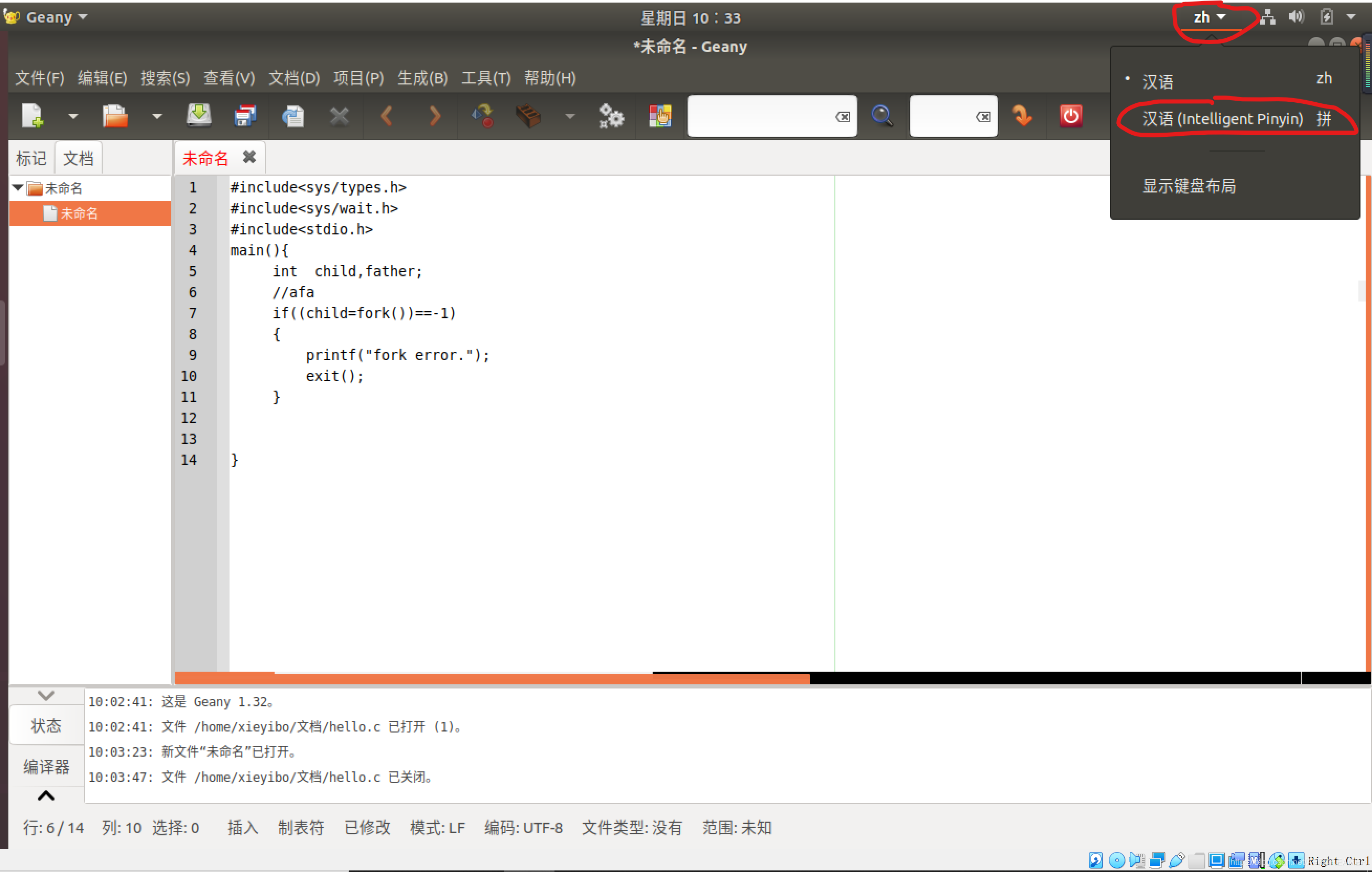
Task: Open the battery status icon
Action: tap(1326, 17)
